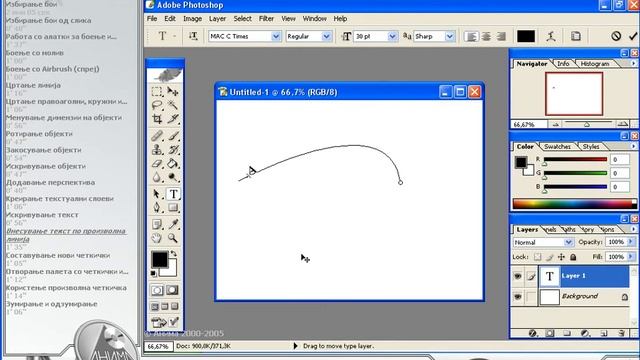Commit current text edits with checkmark

[x=633, y=36]
